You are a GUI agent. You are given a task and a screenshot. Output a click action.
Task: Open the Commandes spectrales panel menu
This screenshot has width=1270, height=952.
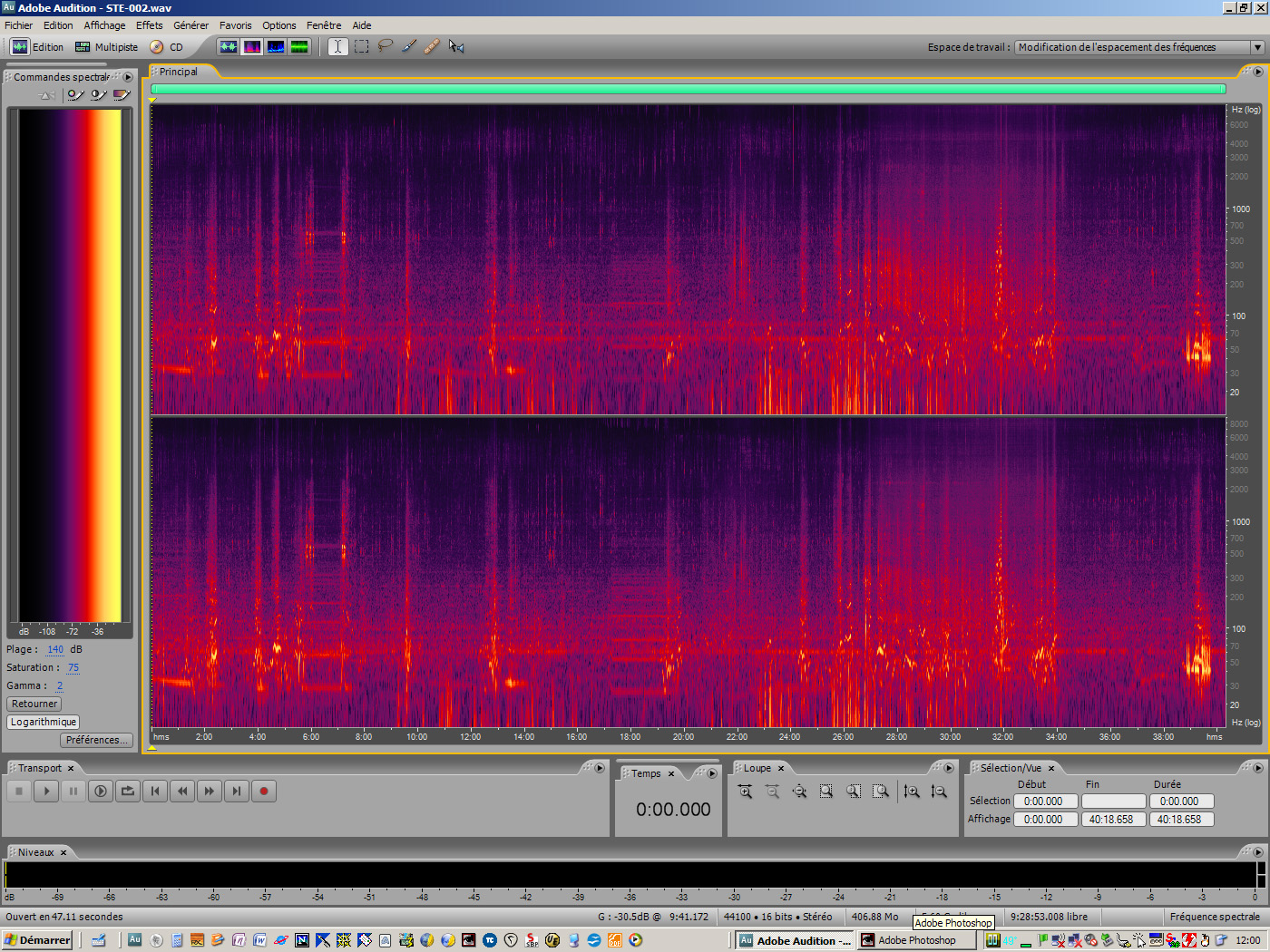(127, 77)
